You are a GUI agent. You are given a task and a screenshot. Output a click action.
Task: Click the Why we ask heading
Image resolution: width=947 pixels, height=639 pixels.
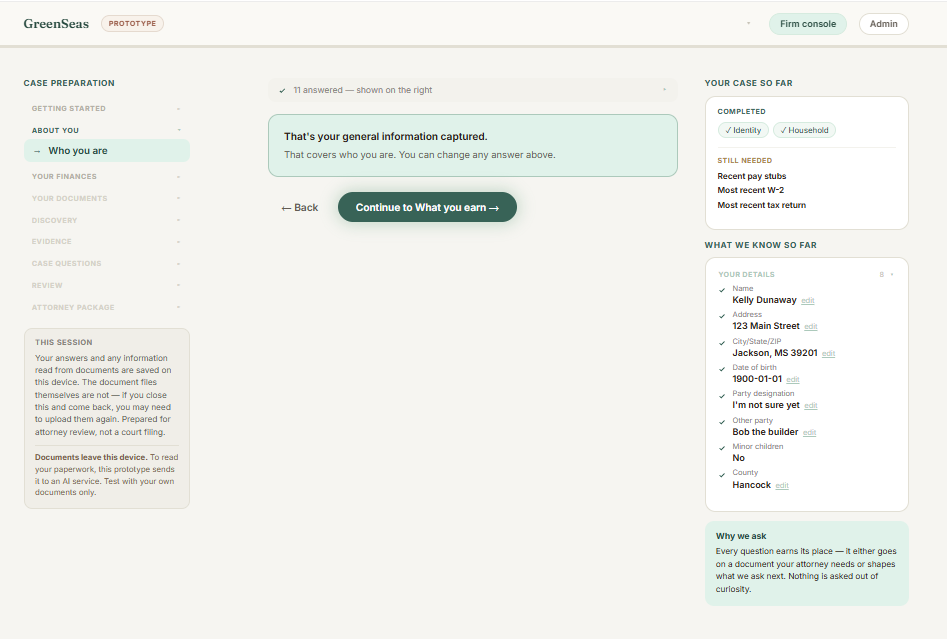[740, 536]
